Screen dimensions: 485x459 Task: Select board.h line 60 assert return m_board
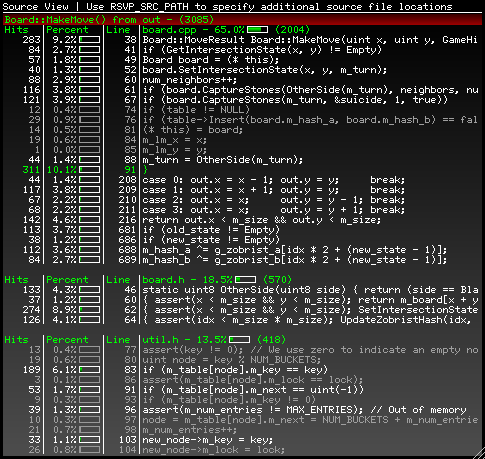coord(310,300)
